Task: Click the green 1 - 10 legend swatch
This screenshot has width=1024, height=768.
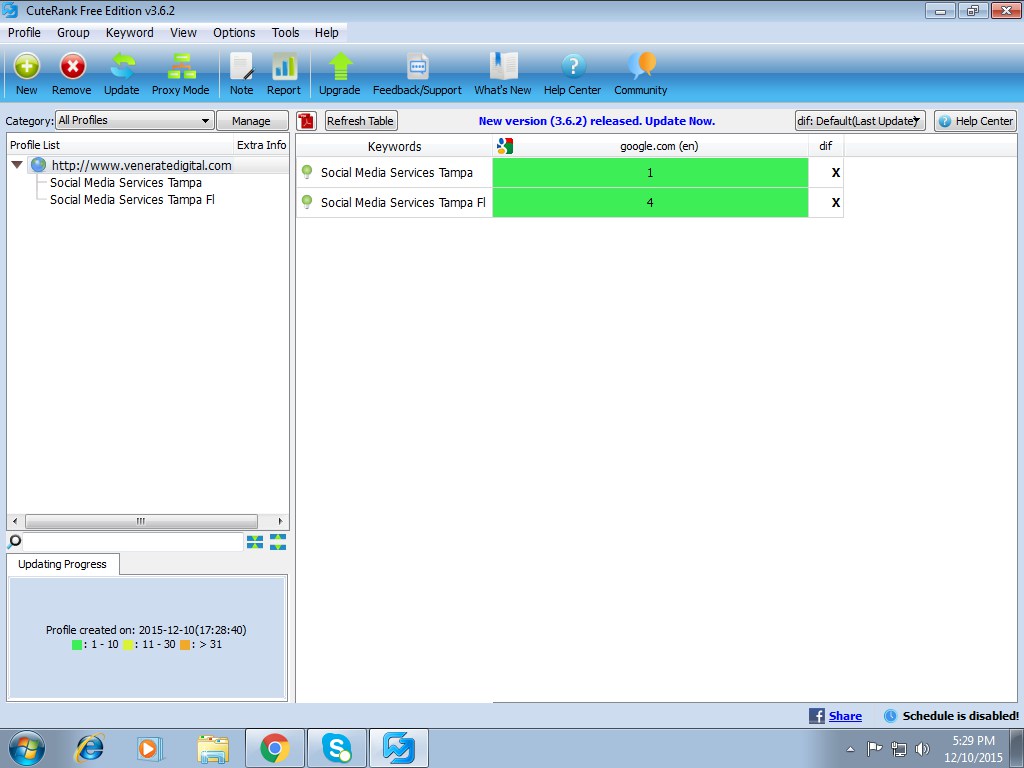Action: coord(77,645)
